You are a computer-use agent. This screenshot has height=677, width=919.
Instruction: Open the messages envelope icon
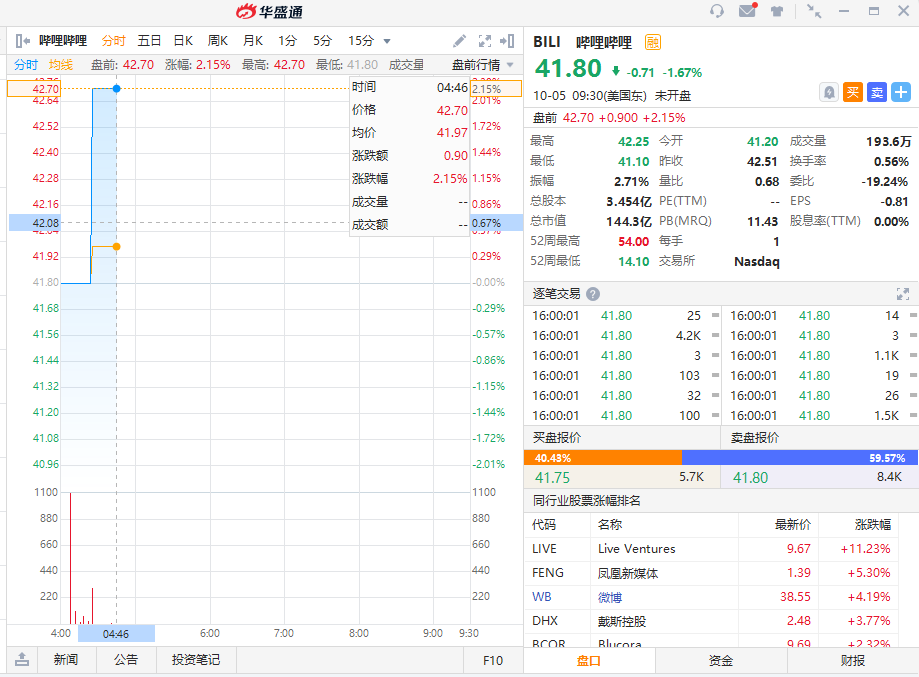point(747,12)
